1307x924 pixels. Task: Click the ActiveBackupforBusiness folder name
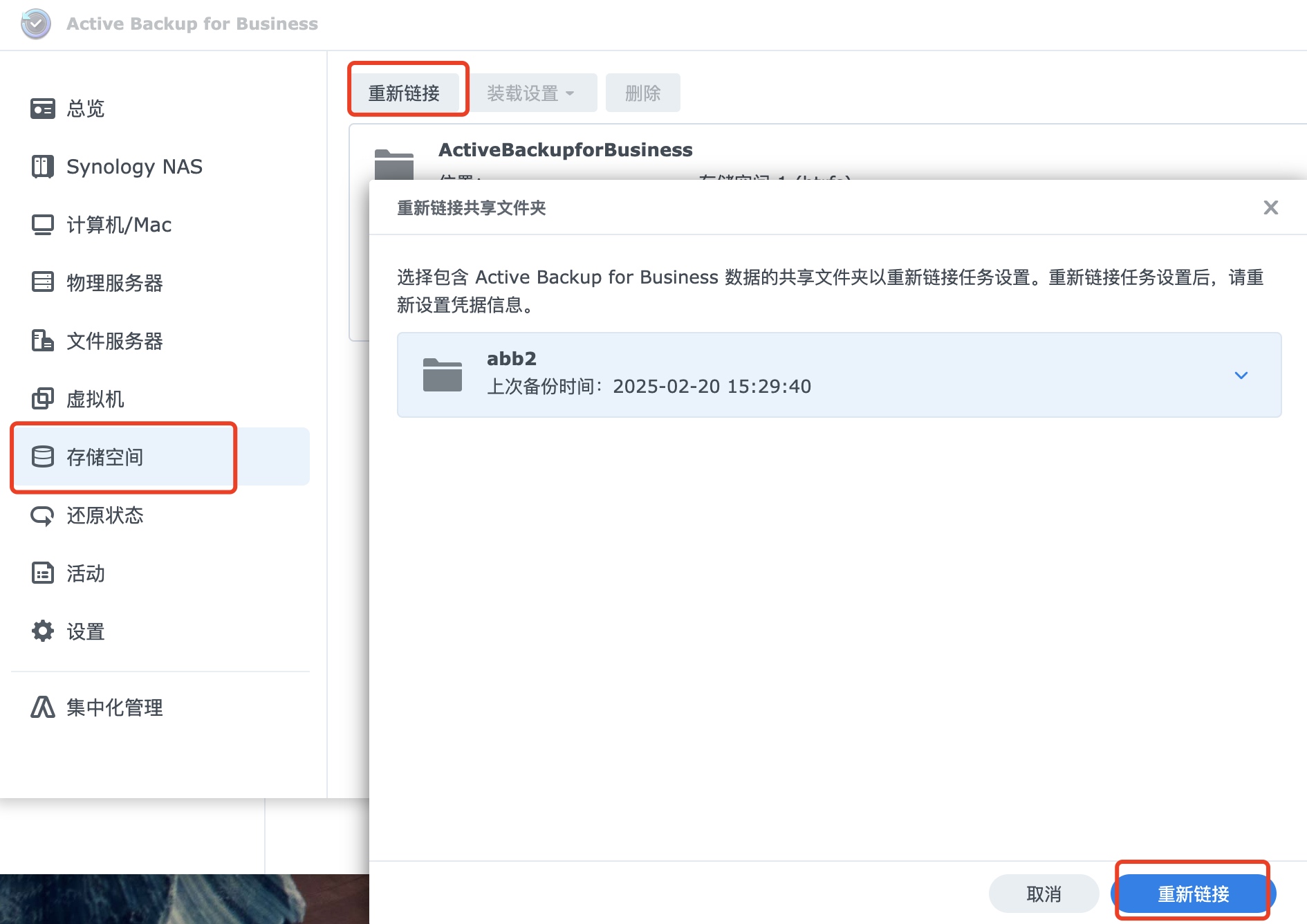[x=566, y=149]
